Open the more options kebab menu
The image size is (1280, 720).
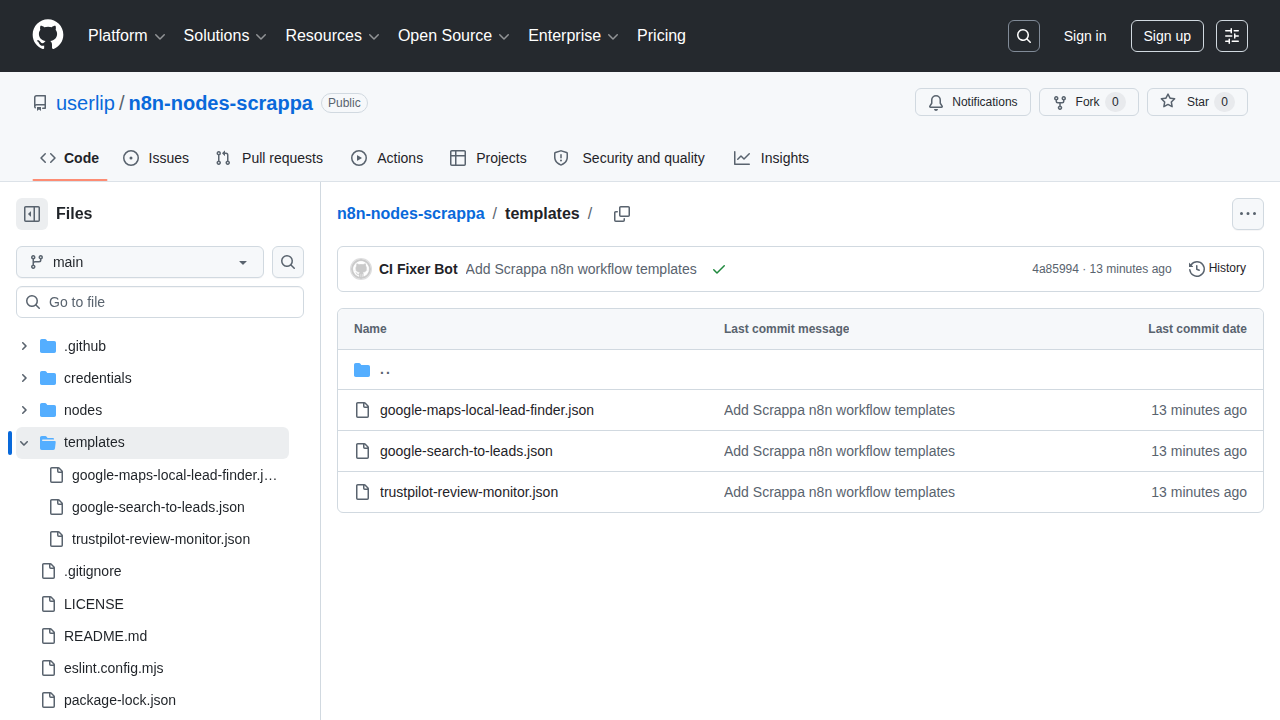(1247, 213)
